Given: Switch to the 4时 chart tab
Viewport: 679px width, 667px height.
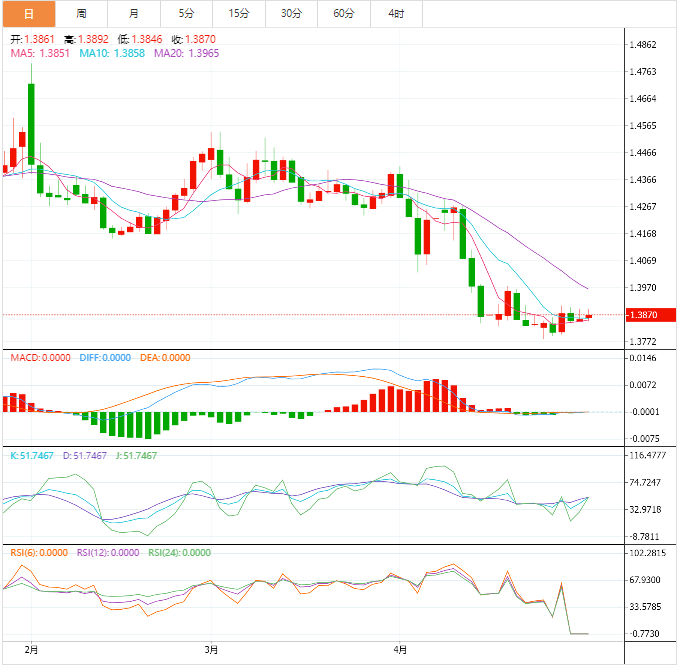Looking at the screenshot, I should (396, 14).
